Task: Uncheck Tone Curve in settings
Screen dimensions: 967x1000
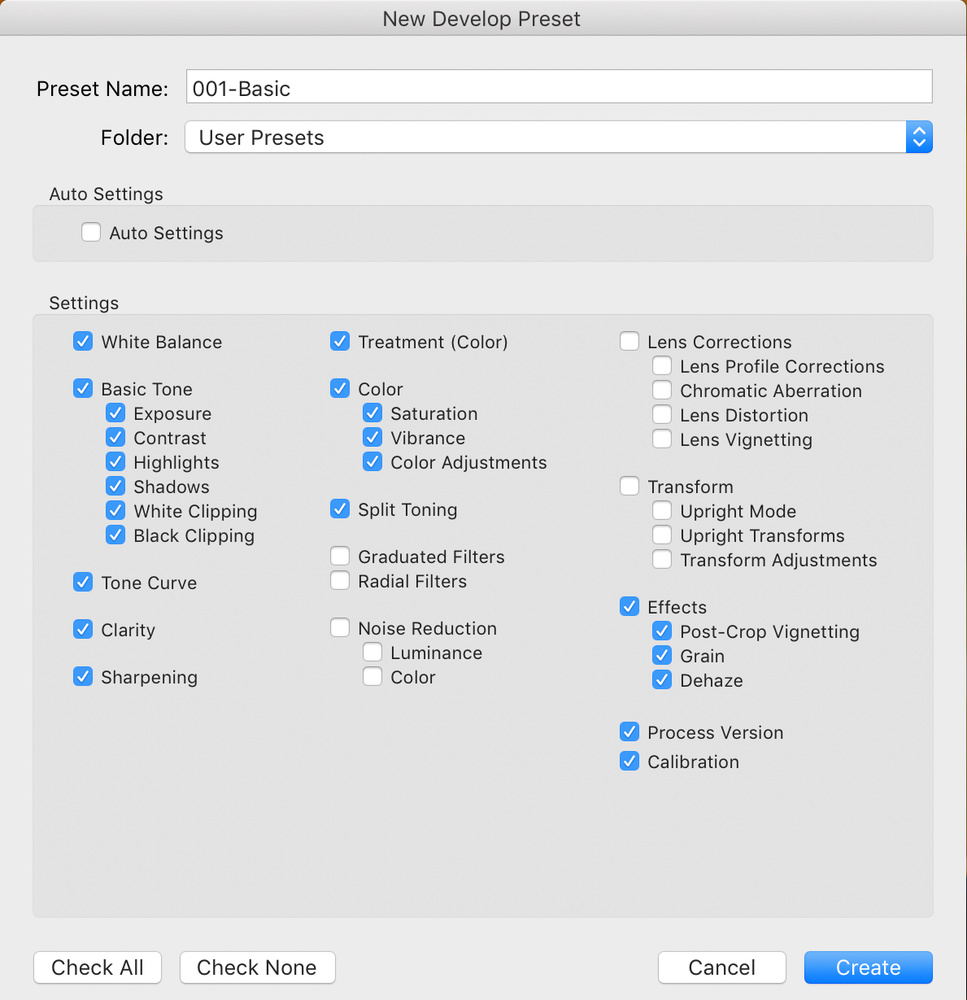Action: point(83,582)
